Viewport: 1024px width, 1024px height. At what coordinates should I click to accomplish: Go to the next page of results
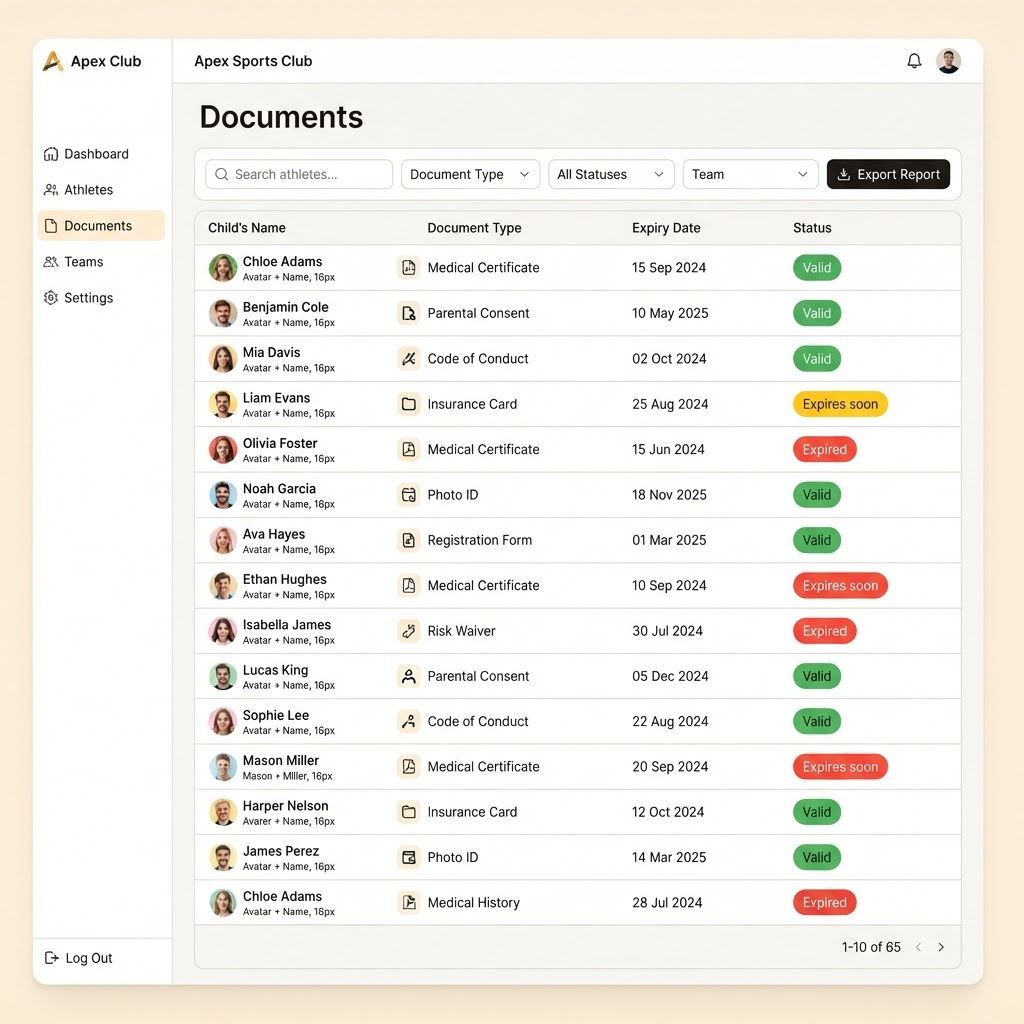[941, 947]
